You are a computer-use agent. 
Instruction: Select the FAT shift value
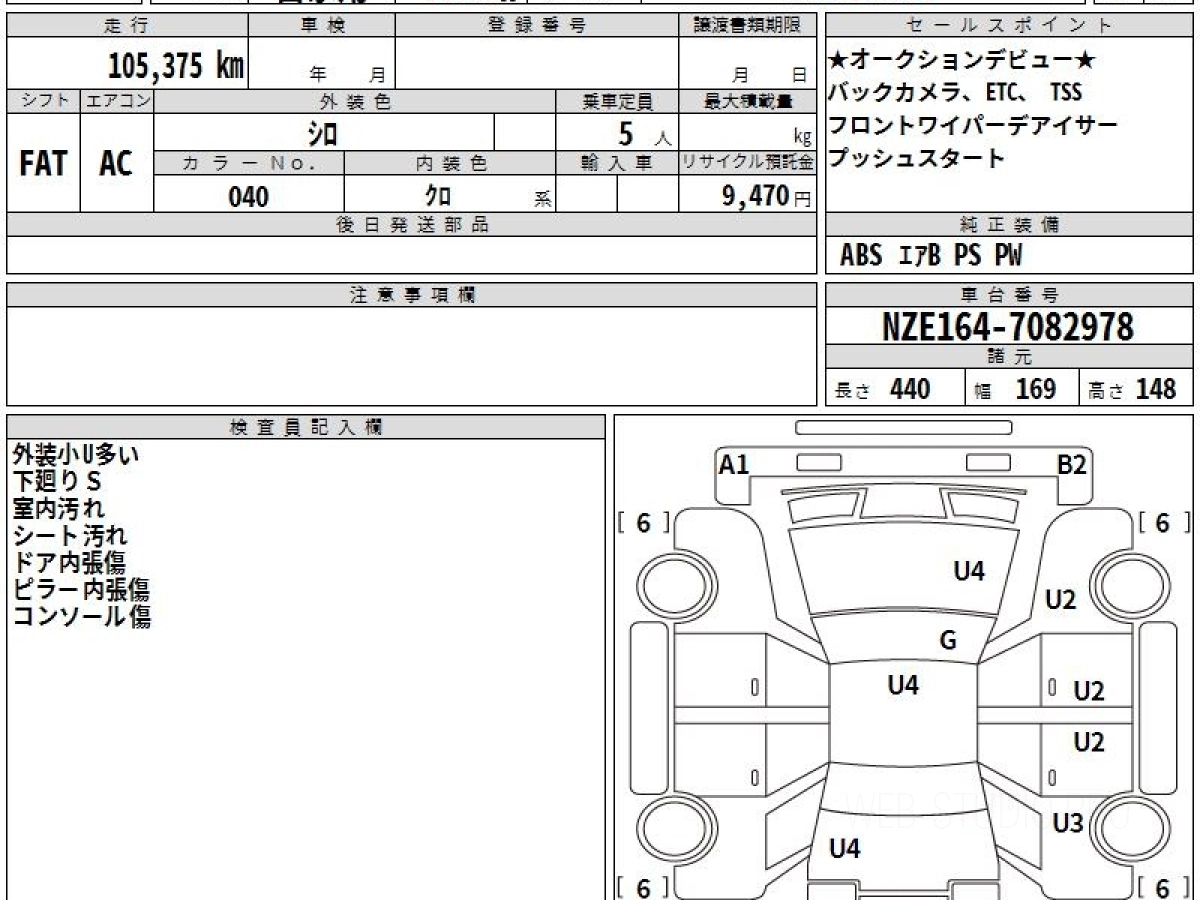pos(43,164)
